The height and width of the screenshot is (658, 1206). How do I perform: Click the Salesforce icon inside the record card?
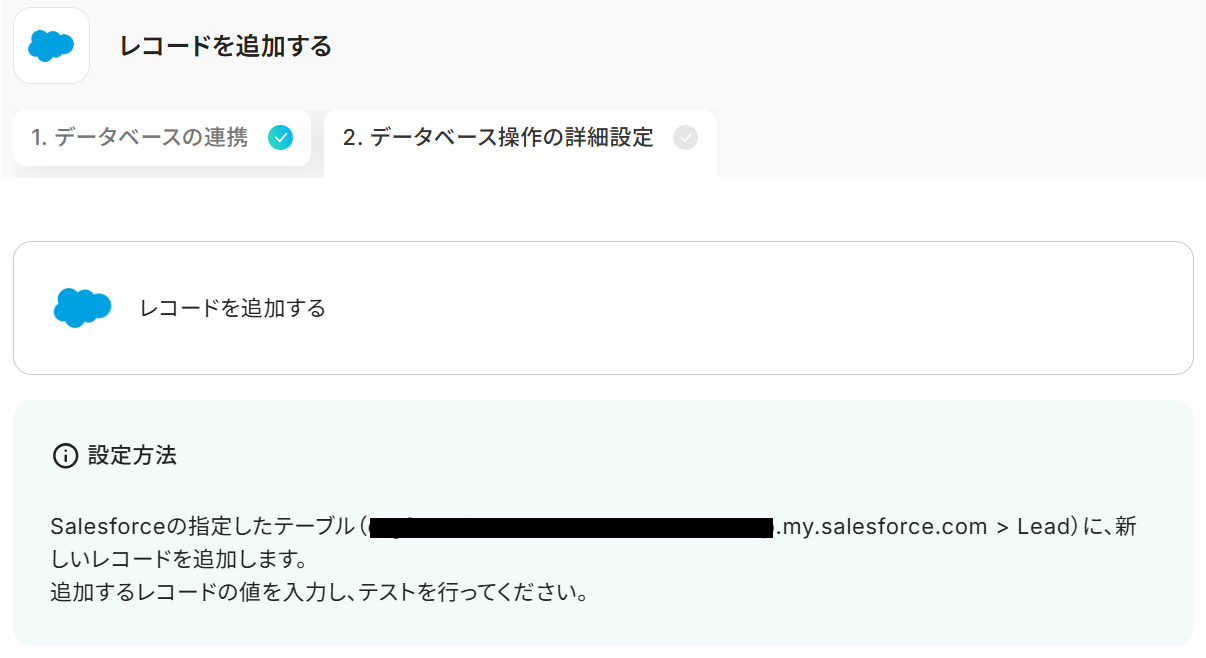click(x=82, y=308)
